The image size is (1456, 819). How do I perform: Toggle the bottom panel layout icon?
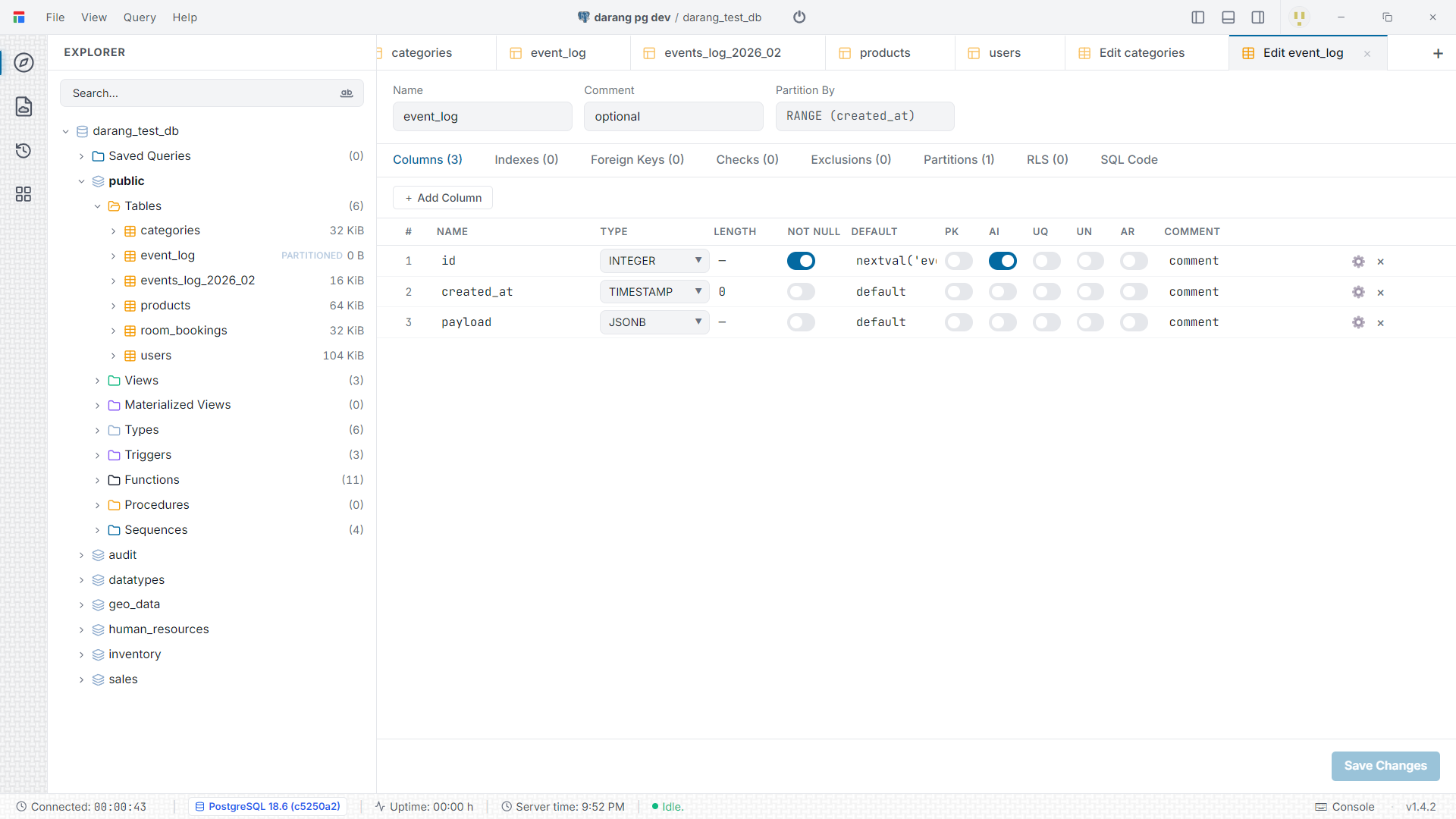pyautogui.click(x=1228, y=17)
